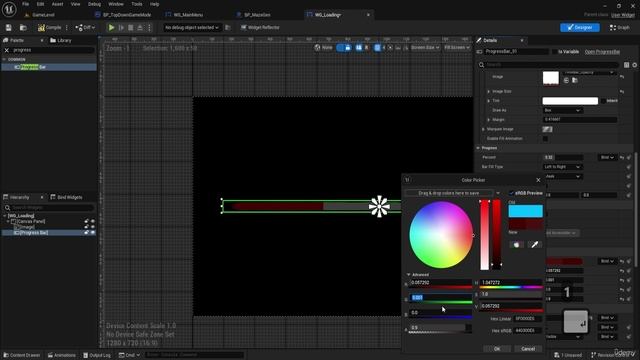640x360 pixels.
Task: Open the File menu
Action: pos(25,4)
